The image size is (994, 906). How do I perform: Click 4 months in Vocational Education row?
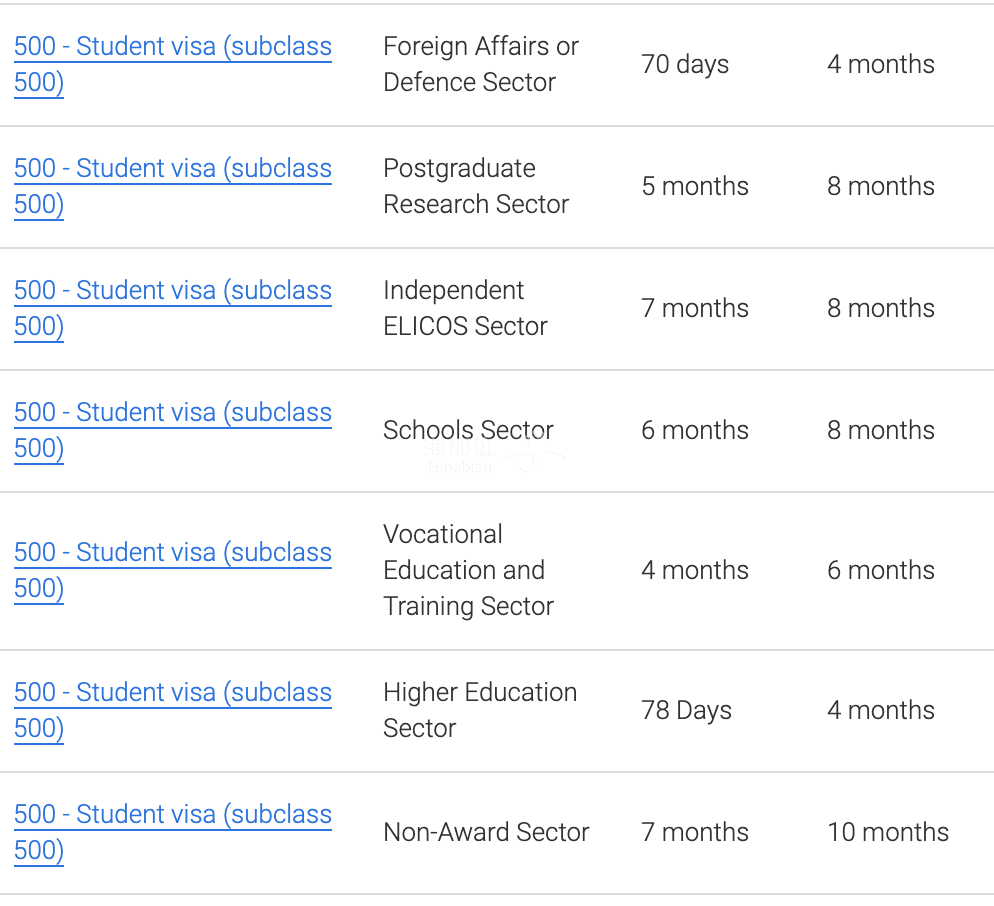click(x=695, y=570)
